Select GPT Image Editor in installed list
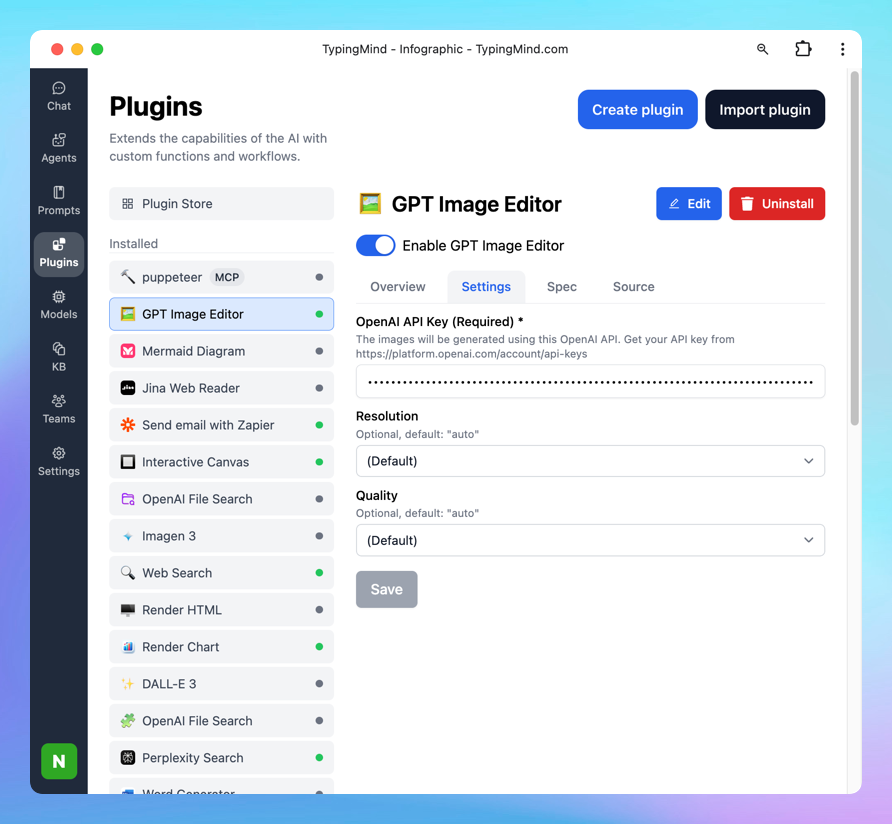 click(221, 314)
